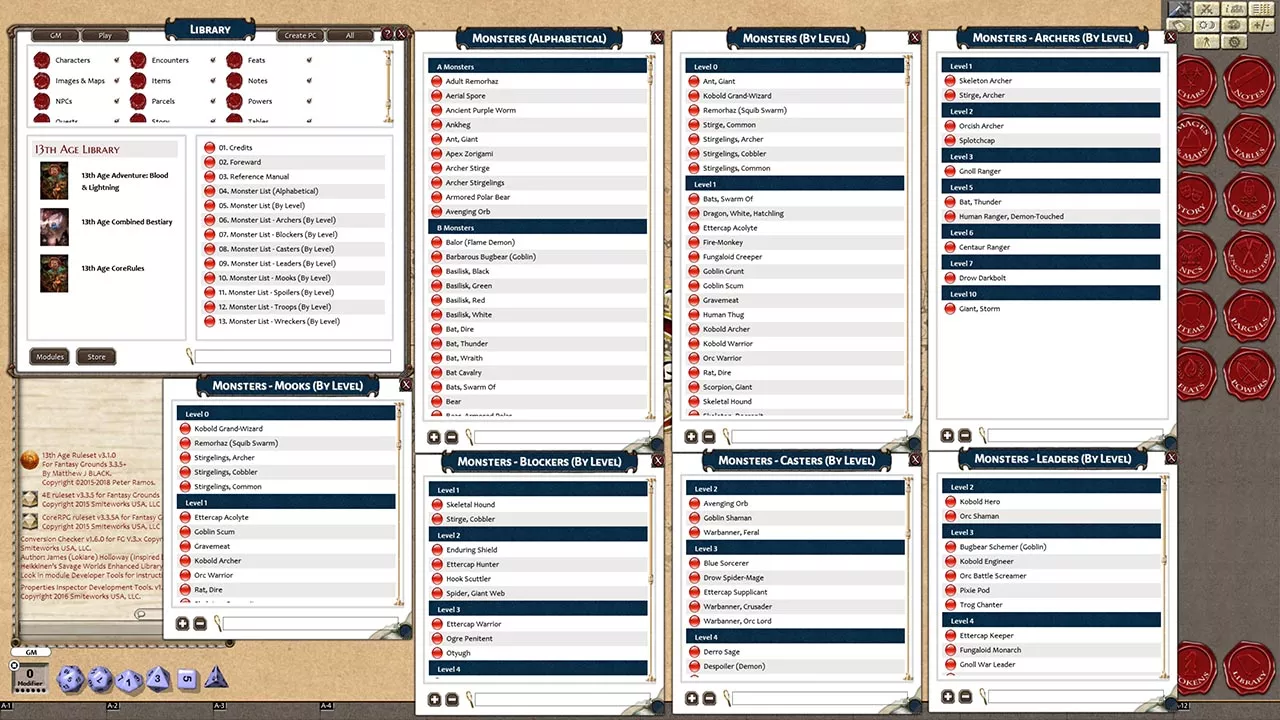The image size is (1280, 720).
Task: Select 13th Age Adventure: Blood & Lightning
Action: pos(125,181)
